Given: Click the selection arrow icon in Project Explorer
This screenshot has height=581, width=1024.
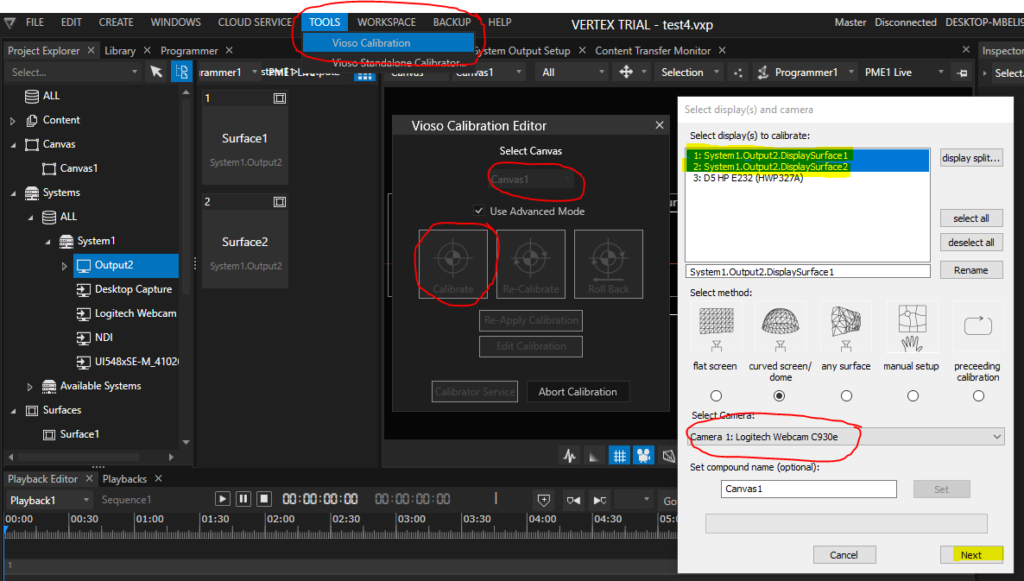Looking at the screenshot, I should 156,71.
